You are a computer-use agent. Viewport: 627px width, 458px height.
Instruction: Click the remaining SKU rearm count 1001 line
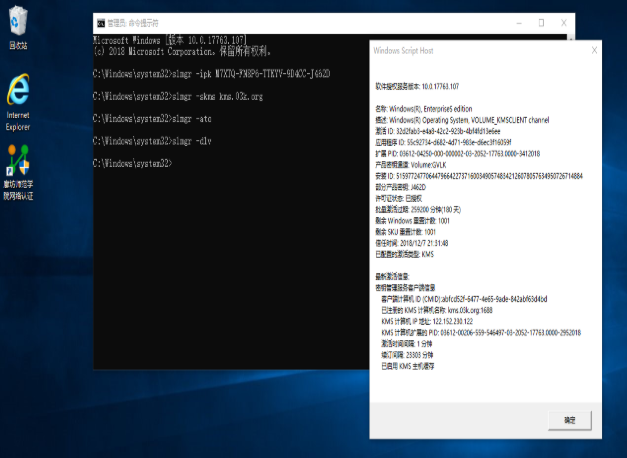click(405, 232)
